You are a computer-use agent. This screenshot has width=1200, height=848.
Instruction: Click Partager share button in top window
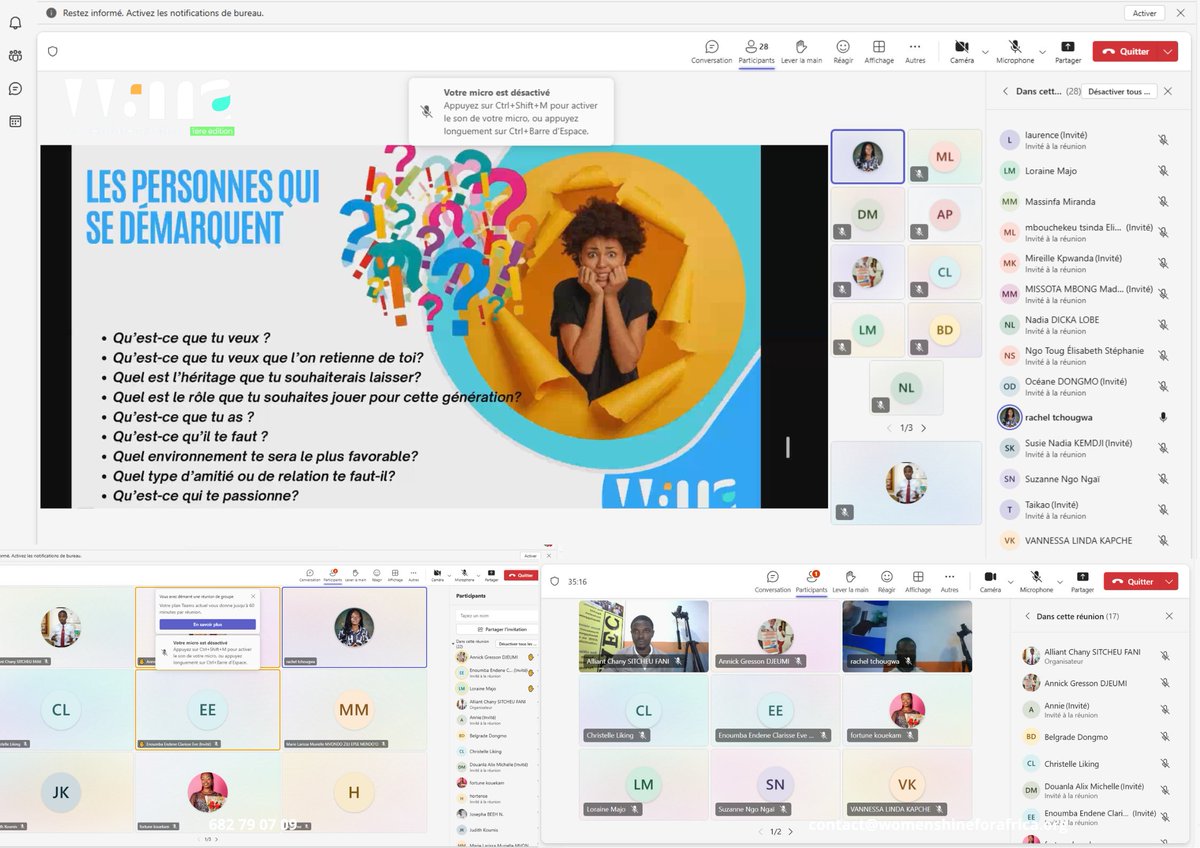point(1068,52)
